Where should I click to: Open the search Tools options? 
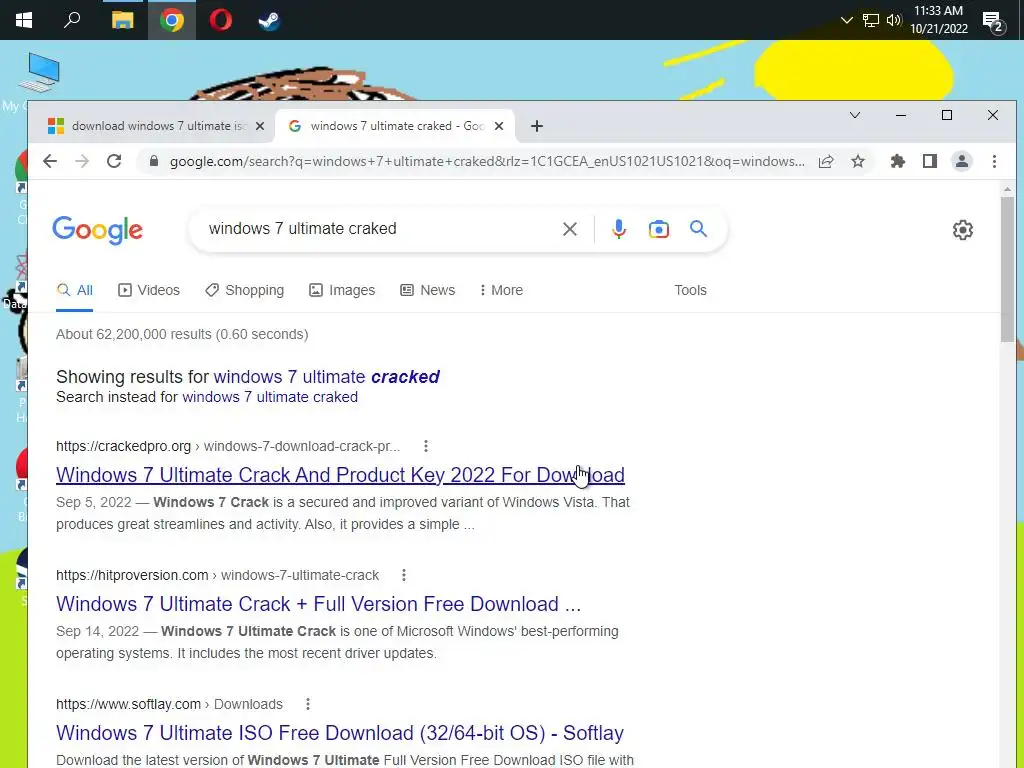[x=690, y=290]
